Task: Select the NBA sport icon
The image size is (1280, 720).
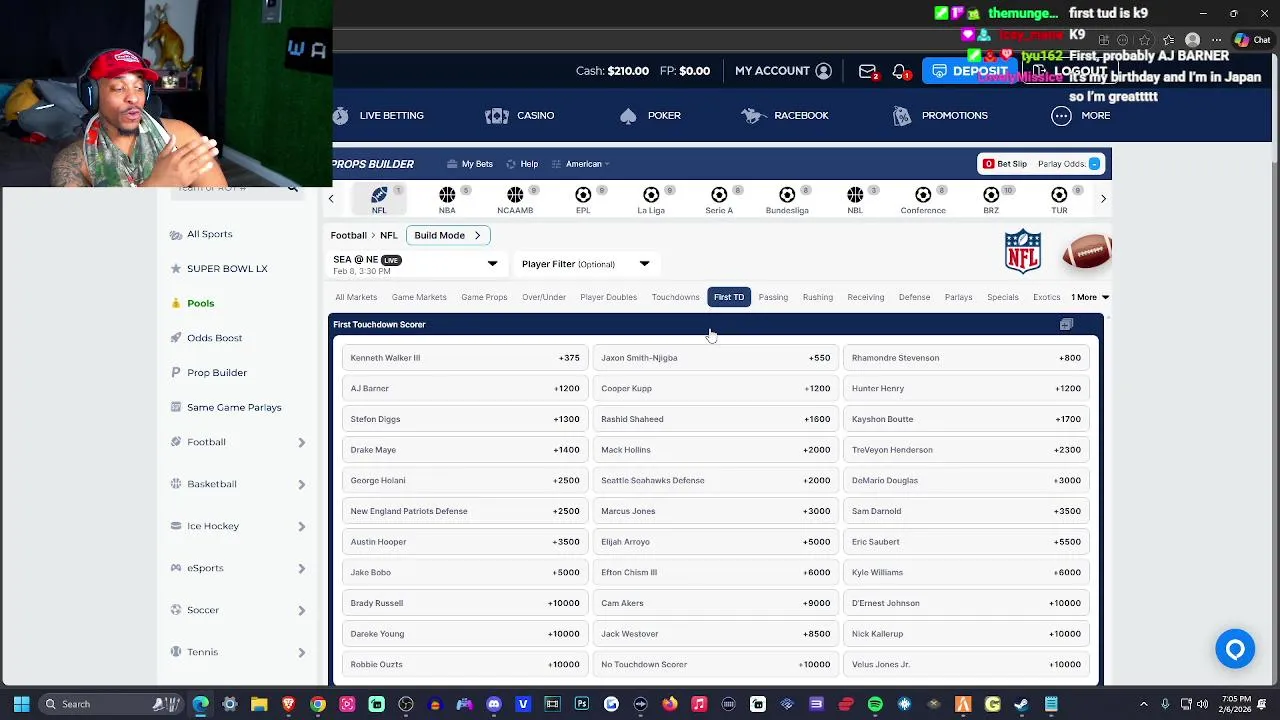Action: [x=447, y=199]
